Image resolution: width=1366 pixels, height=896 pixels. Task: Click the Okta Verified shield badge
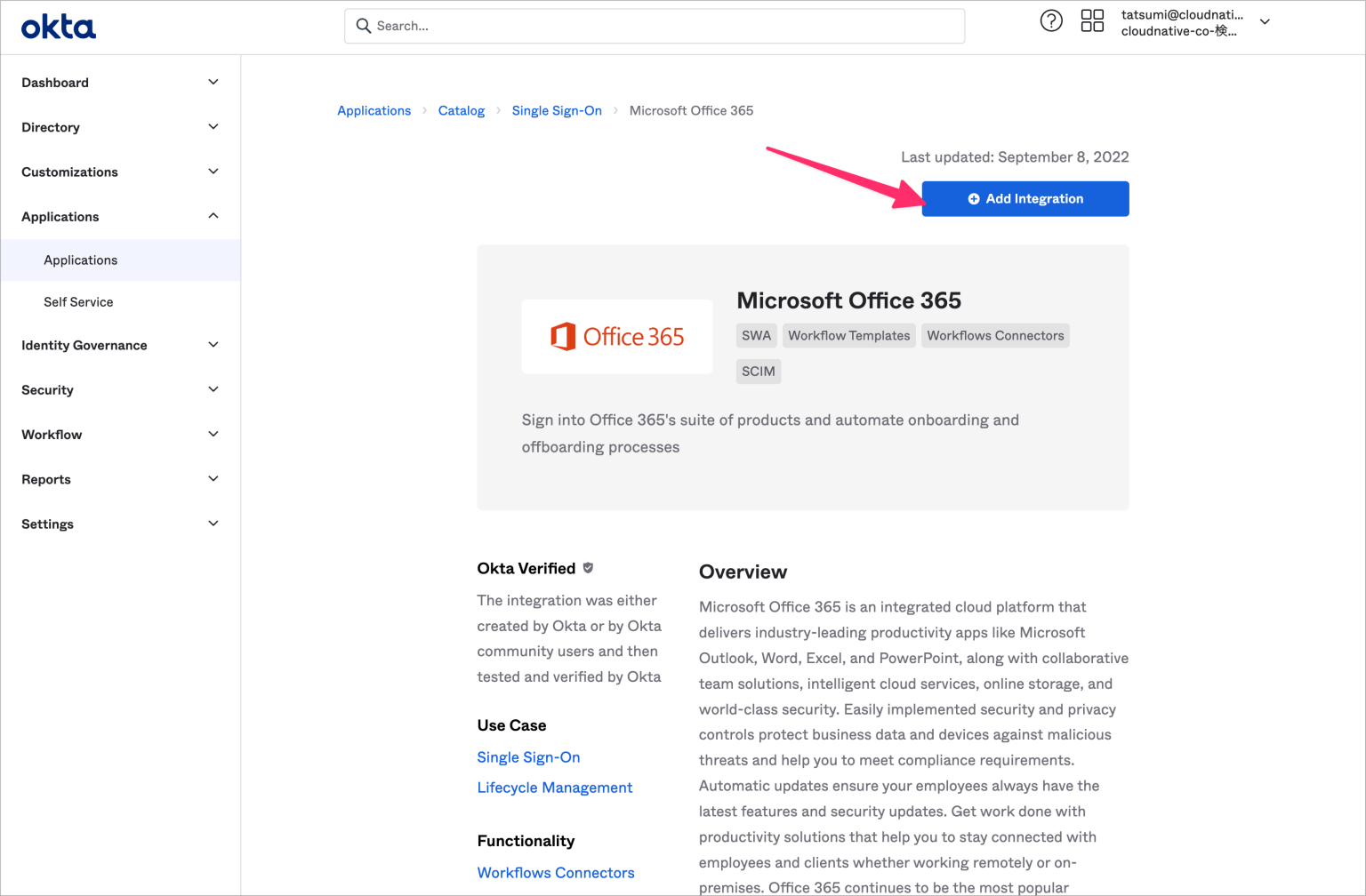[590, 567]
